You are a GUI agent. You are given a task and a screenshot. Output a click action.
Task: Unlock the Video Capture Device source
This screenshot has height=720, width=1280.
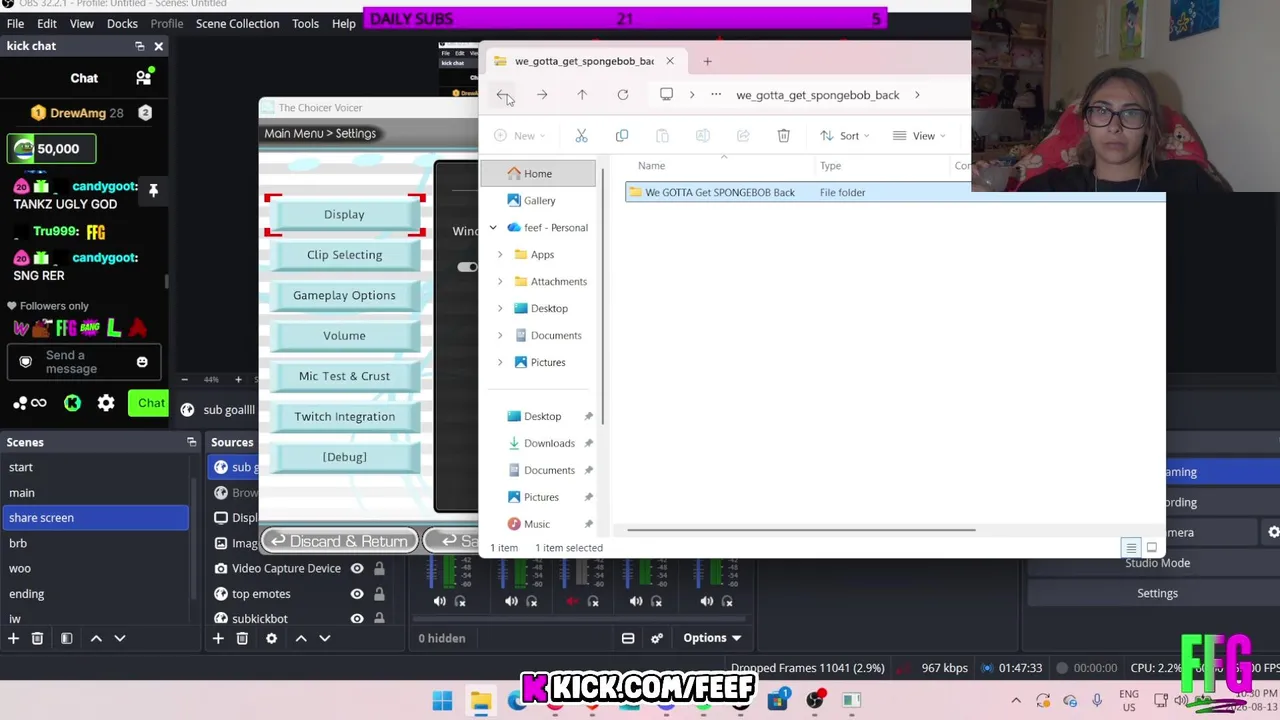pos(379,568)
